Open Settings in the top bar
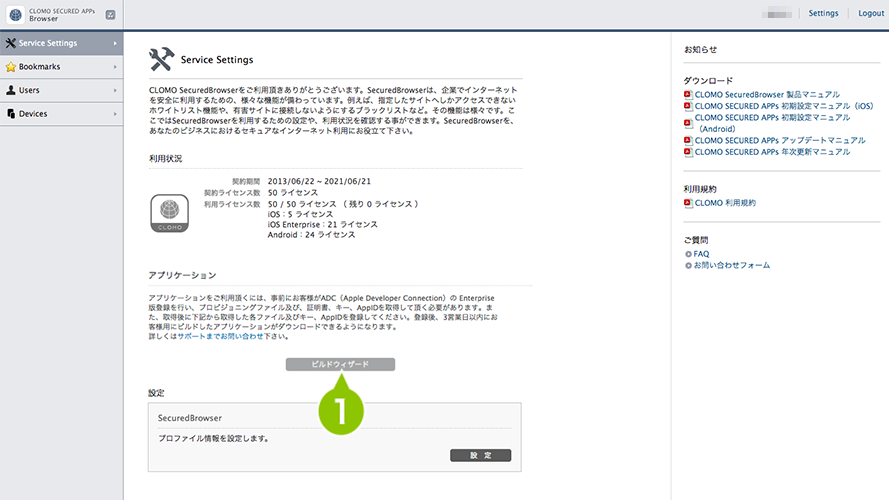Image resolution: width=889 pixels, height=500 pixels. point(823,13)
